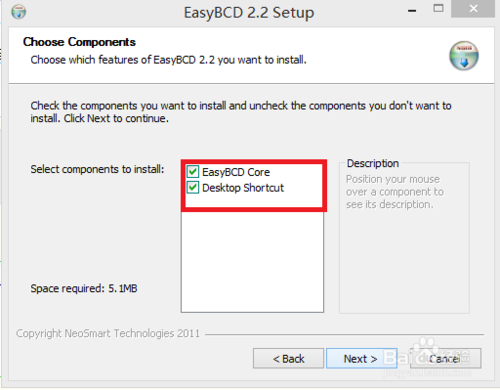The height and width of the screenshot is (390, 500).
Task: Click empty area of components list box
Action: point(252,262)
